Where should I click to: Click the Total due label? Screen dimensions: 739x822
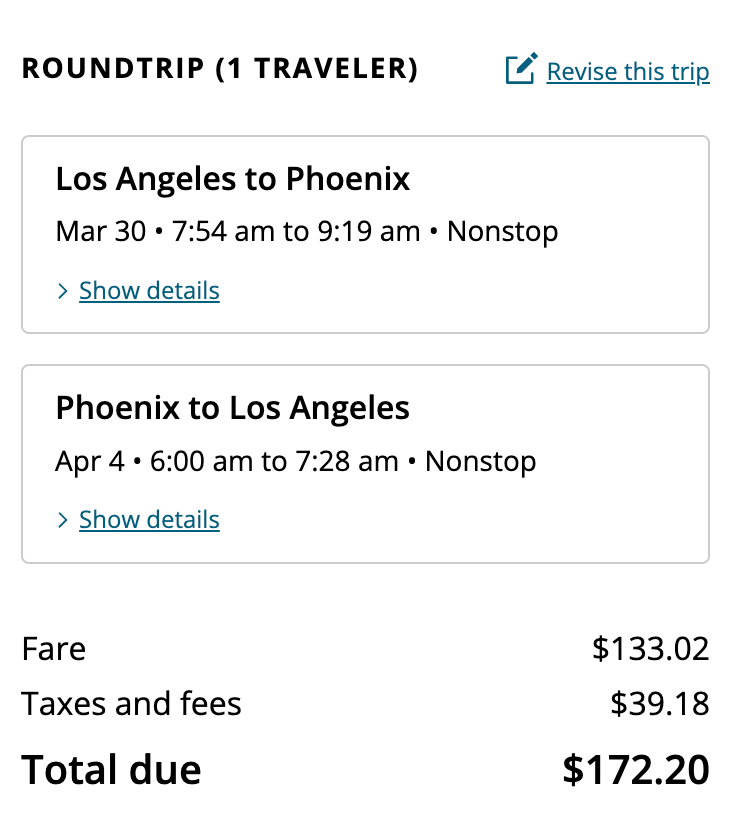pos(111,770)
